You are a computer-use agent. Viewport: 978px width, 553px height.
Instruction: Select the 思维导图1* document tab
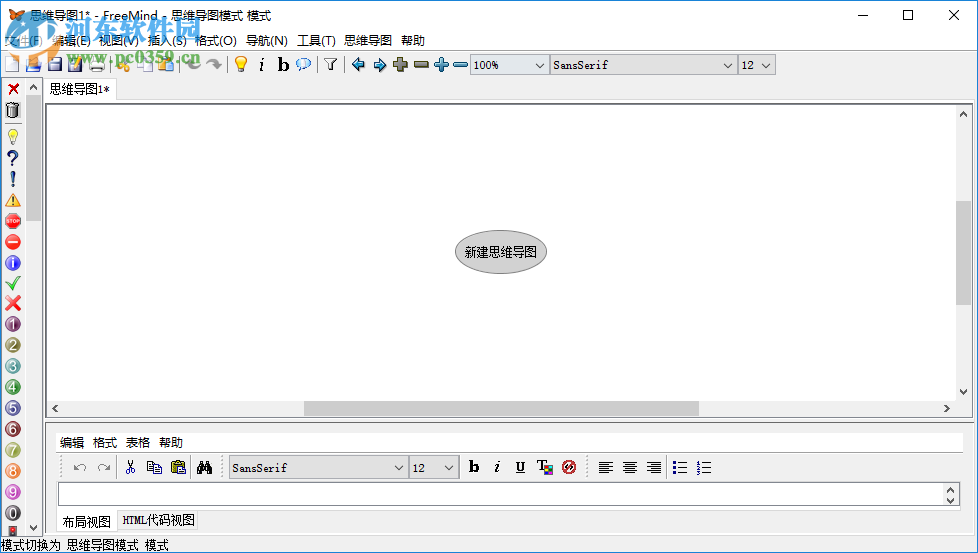[x=80, y=89]
